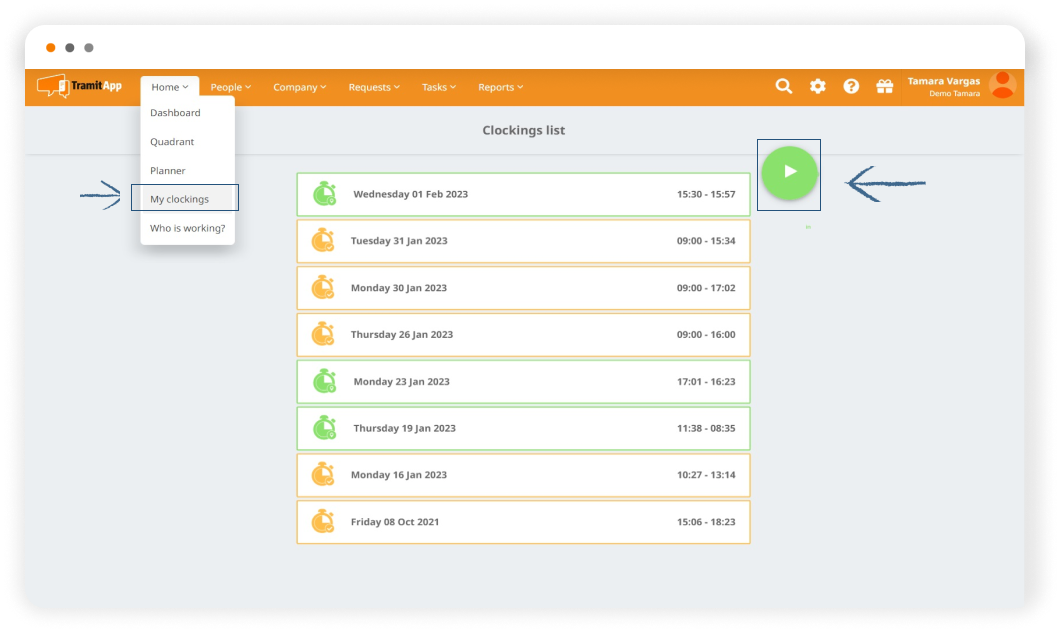Expand the Company dropdown menu
This screenshot has width=1061, height=633.
point(300,87)
